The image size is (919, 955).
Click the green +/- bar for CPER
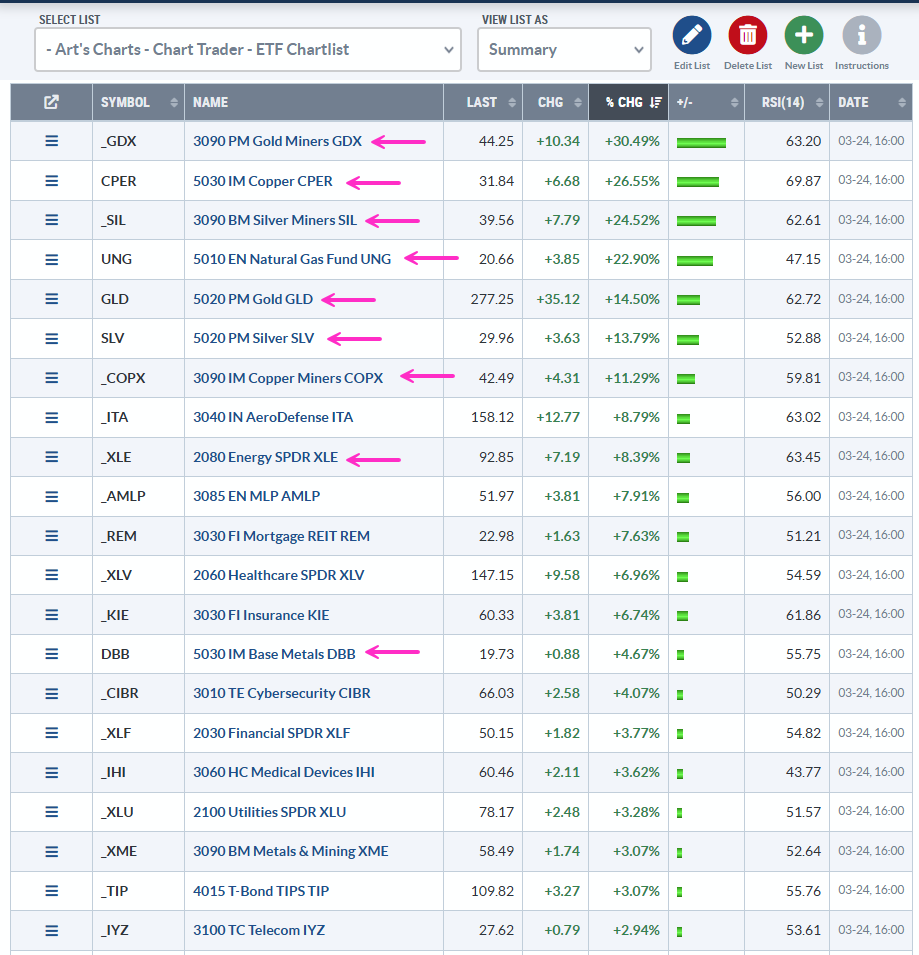tap(698, 182)
